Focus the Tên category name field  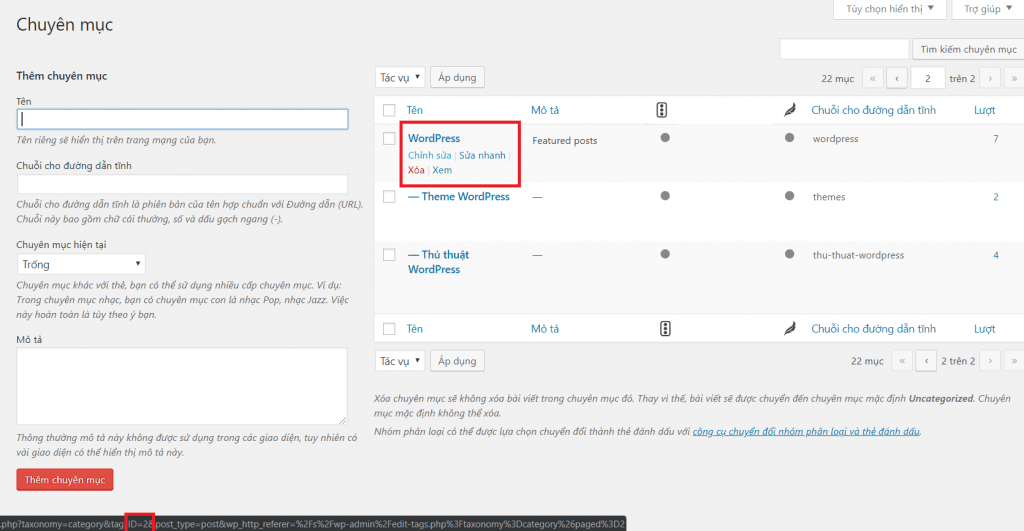182,119
